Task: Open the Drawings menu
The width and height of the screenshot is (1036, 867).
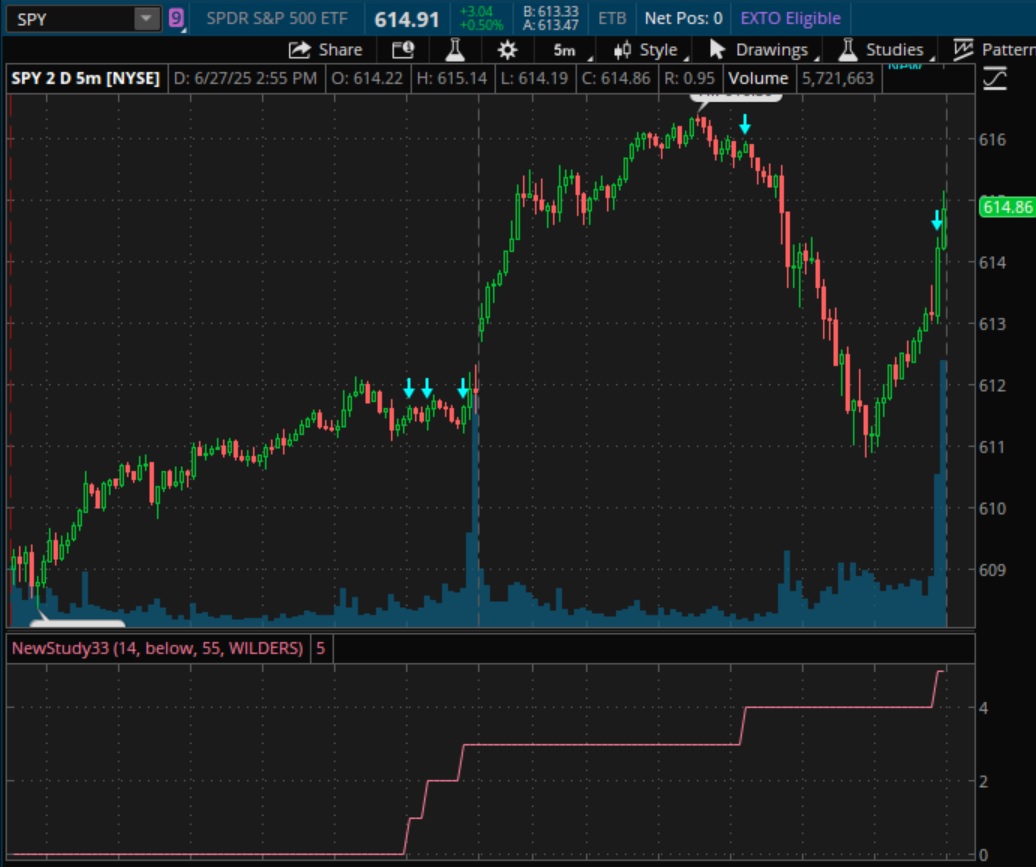Action: click(762, 50)
